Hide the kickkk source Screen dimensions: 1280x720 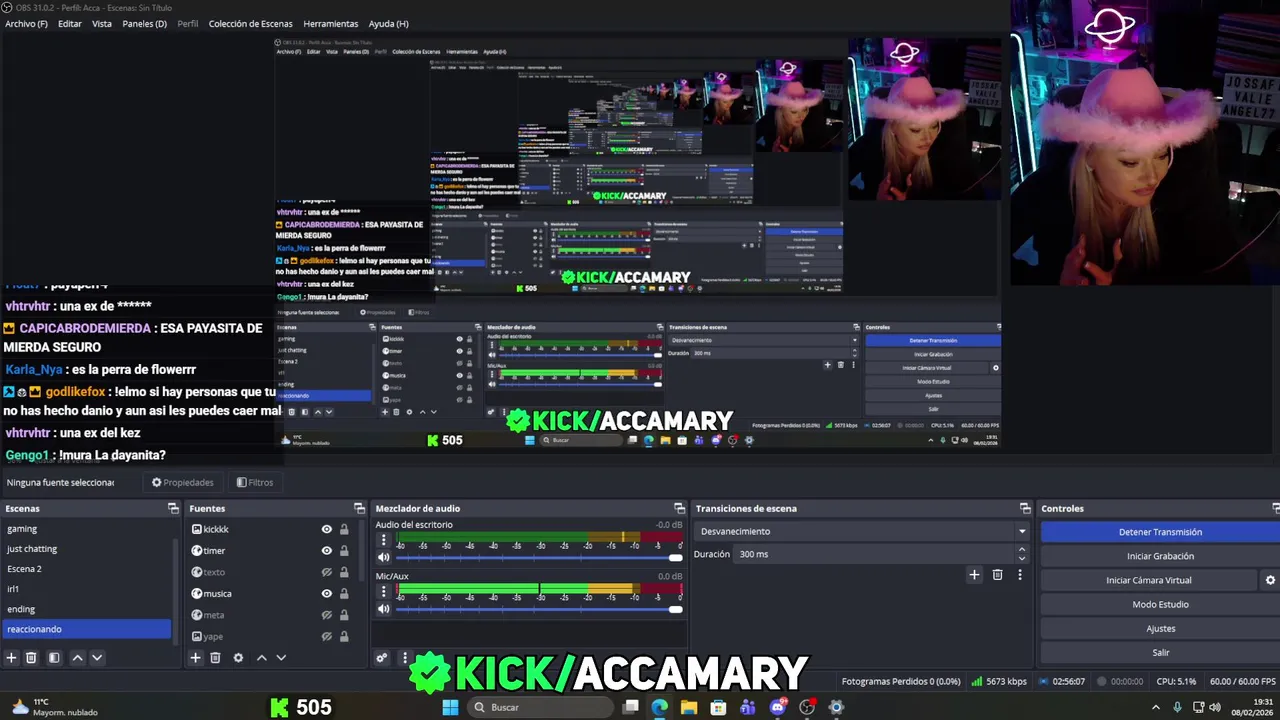pyautogui.click(x=326, y=529)
